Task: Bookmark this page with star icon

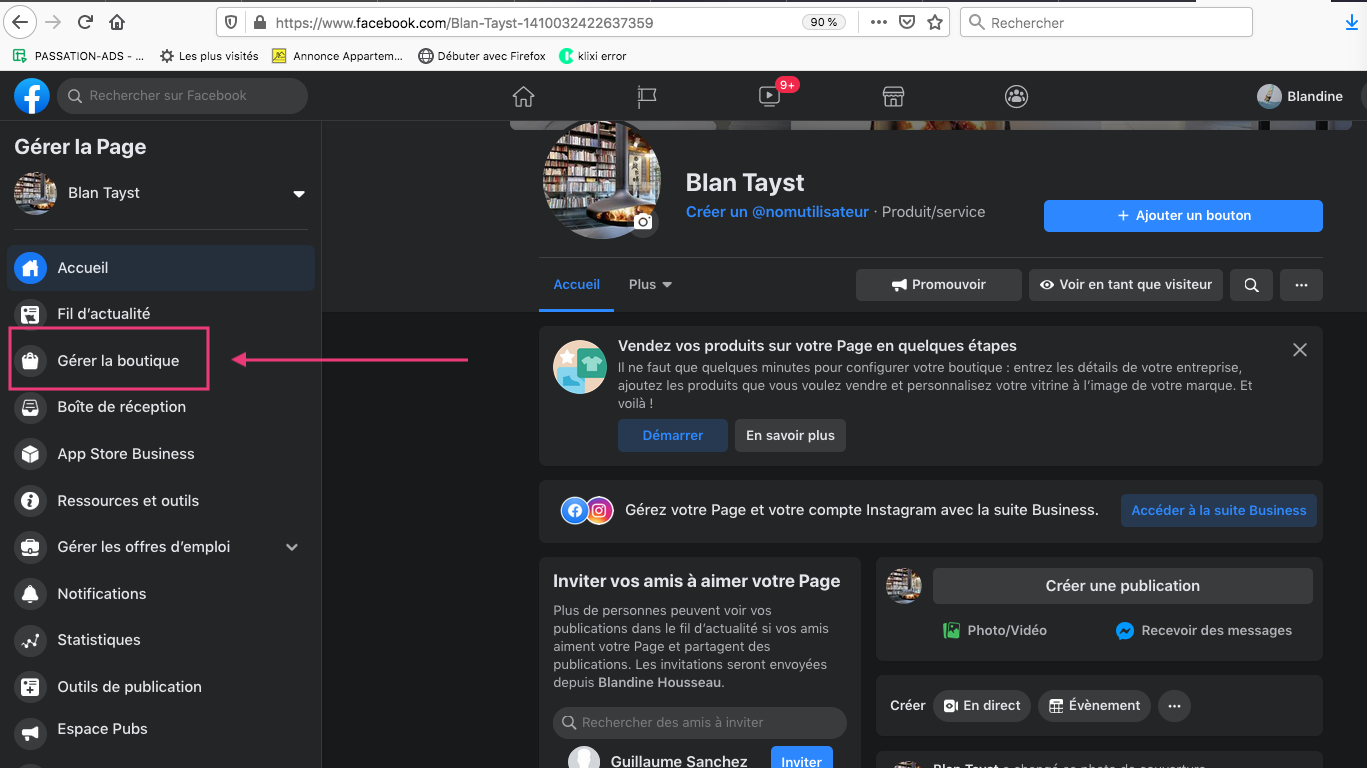Action: click(935, 22)
